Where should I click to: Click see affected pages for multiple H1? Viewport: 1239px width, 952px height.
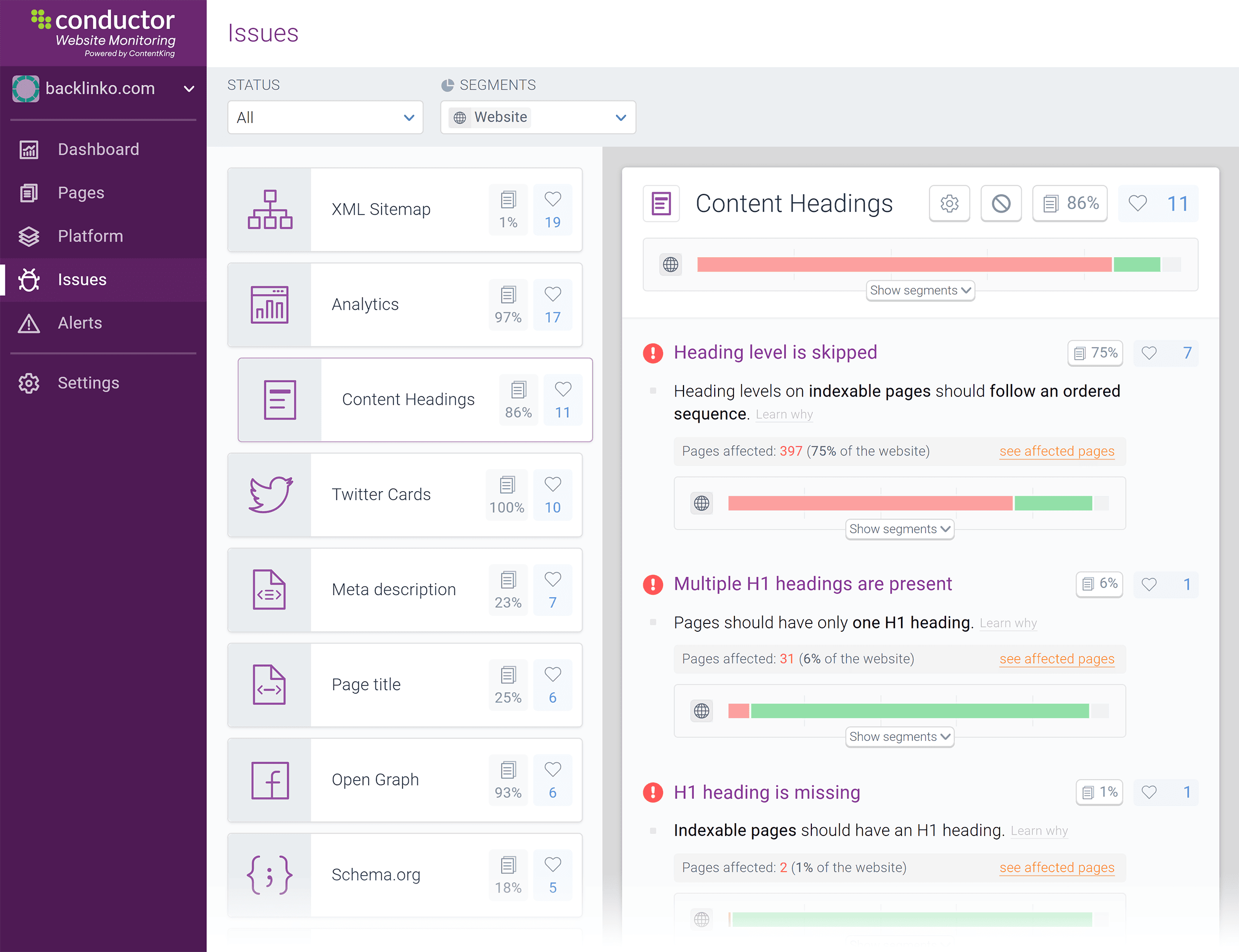click(1058, 659)
